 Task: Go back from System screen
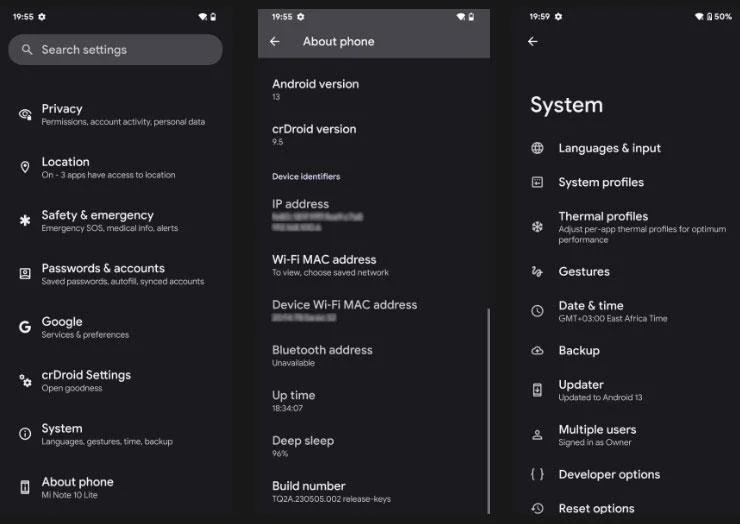(x=533, y=42)
